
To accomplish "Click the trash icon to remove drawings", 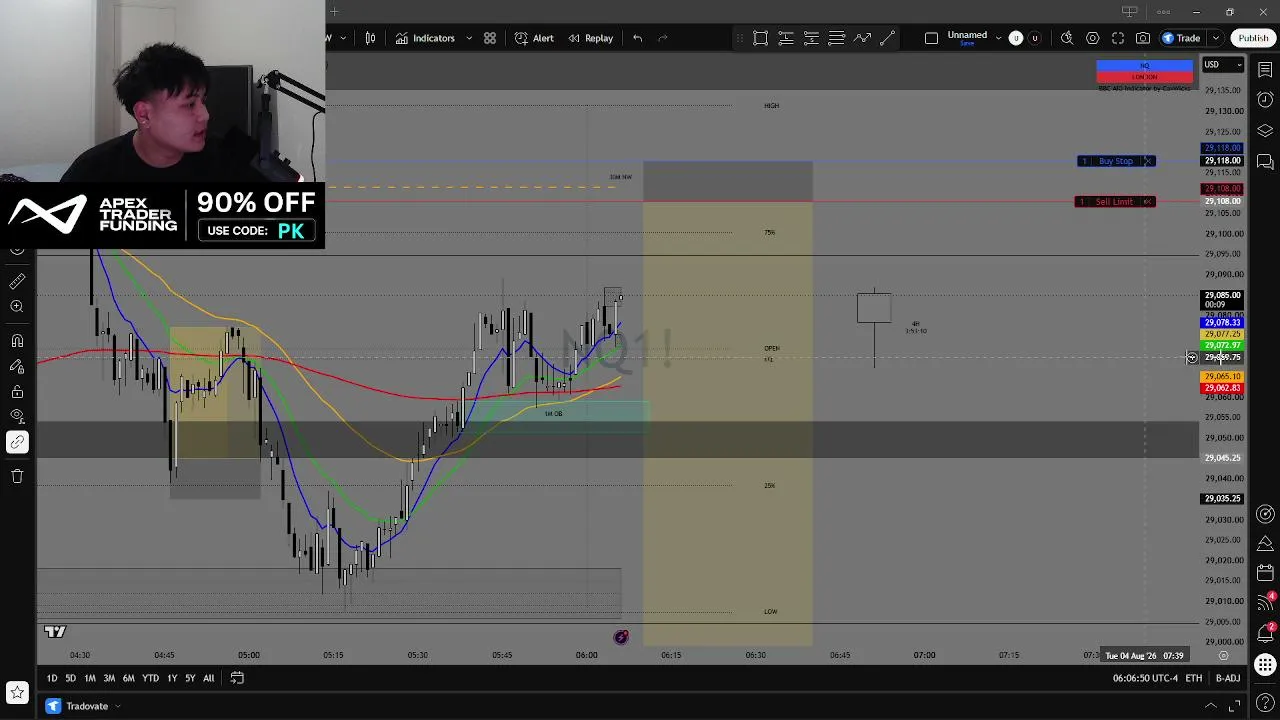I will pyautogui.click(x=17, y=476).
